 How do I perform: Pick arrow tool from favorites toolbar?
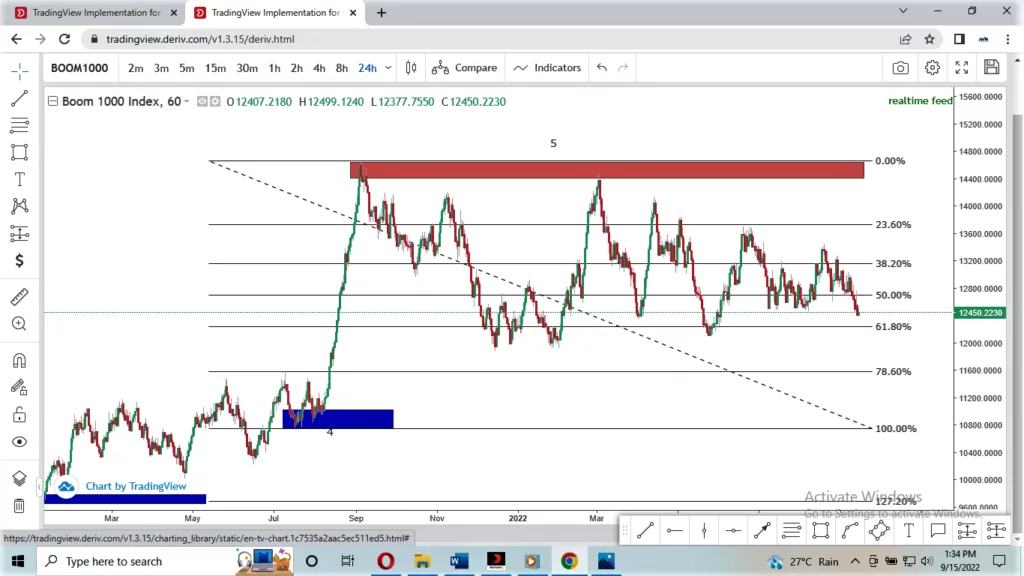click(x=762, y=531)
